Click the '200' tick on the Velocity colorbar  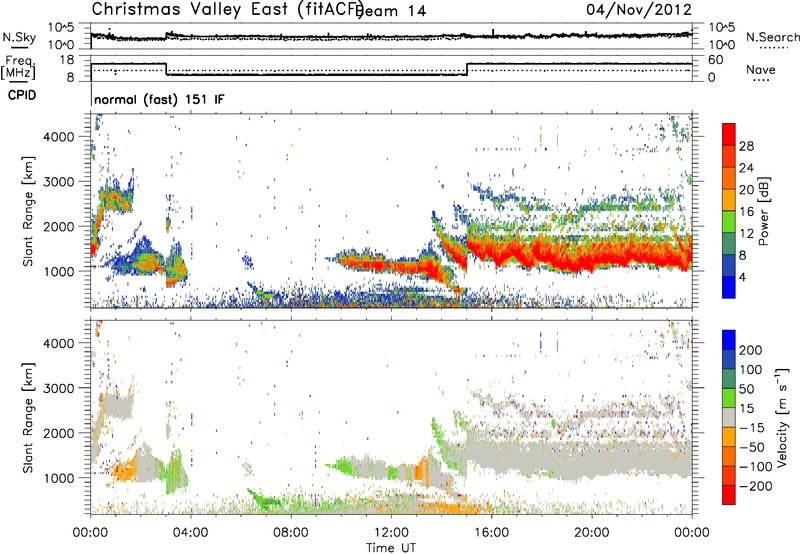(x=751, y=350)
